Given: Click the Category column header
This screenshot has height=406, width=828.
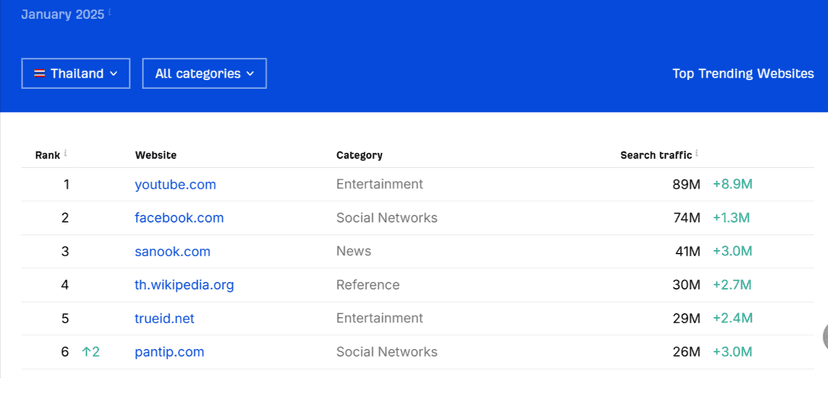Looking at the screenshot, I should click(x=359, y=155).
